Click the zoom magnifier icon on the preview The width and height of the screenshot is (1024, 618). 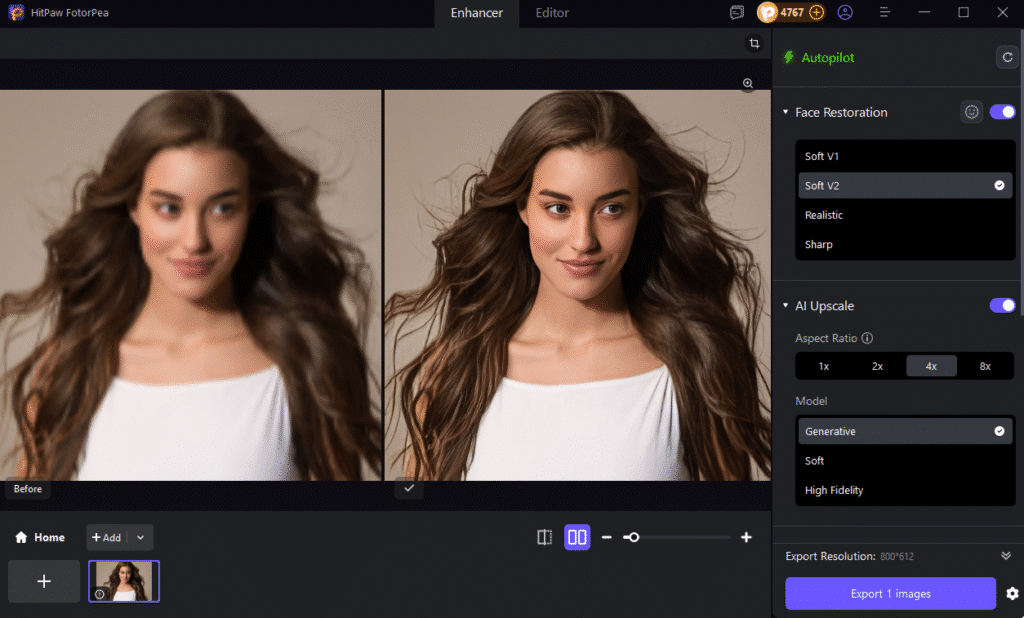click(x=748, y=84)
